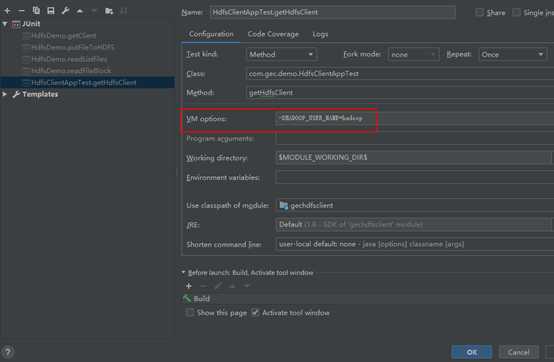
Task: Enable the Show this page checkbox
Action: (190, 313)
